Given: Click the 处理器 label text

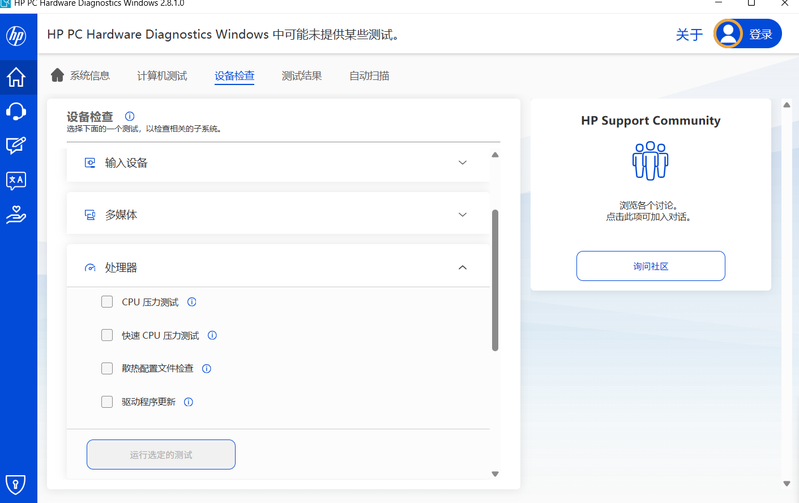Looking at the screenshot, I should [121, 268].
